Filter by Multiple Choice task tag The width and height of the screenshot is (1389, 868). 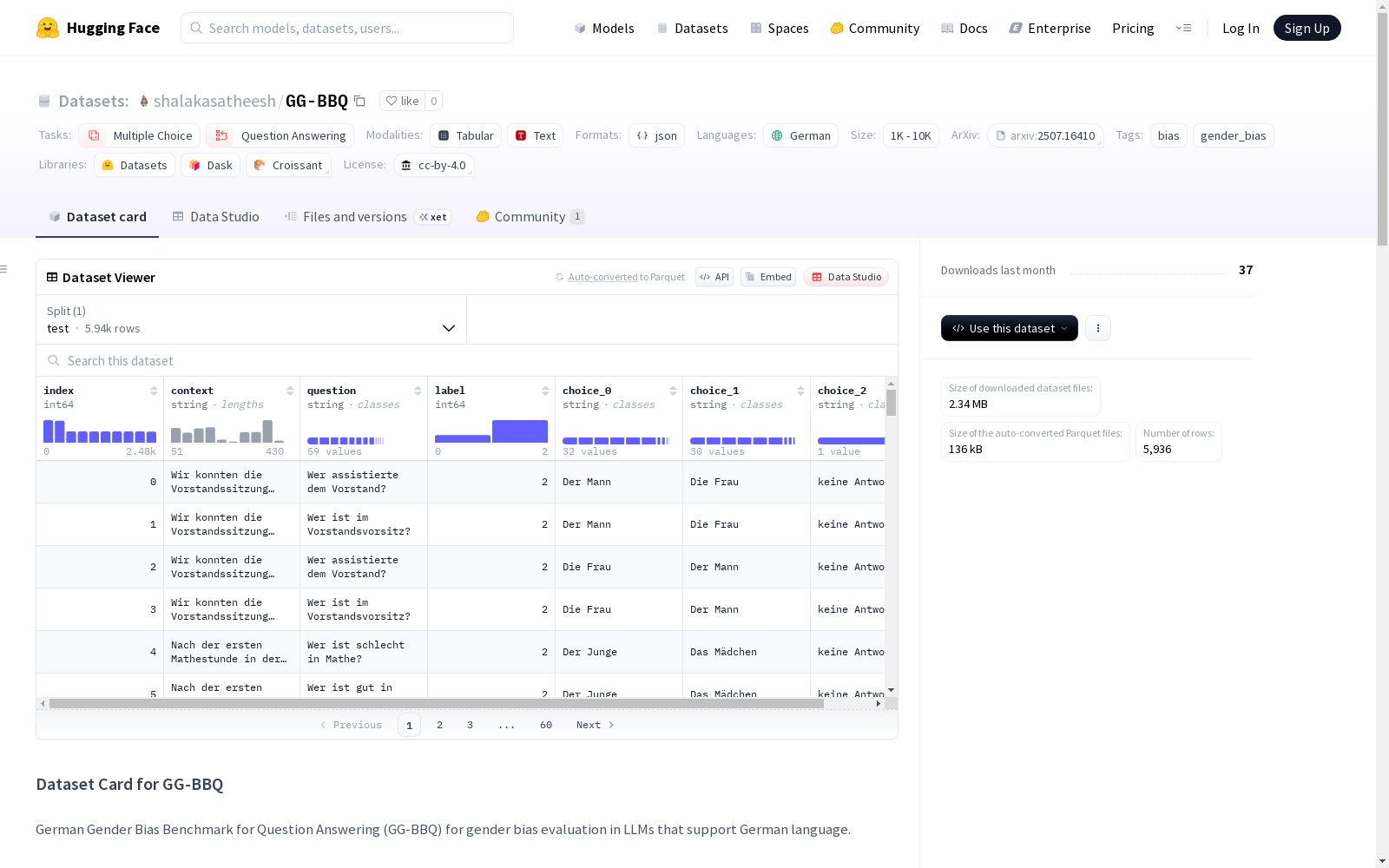[139, 135]
